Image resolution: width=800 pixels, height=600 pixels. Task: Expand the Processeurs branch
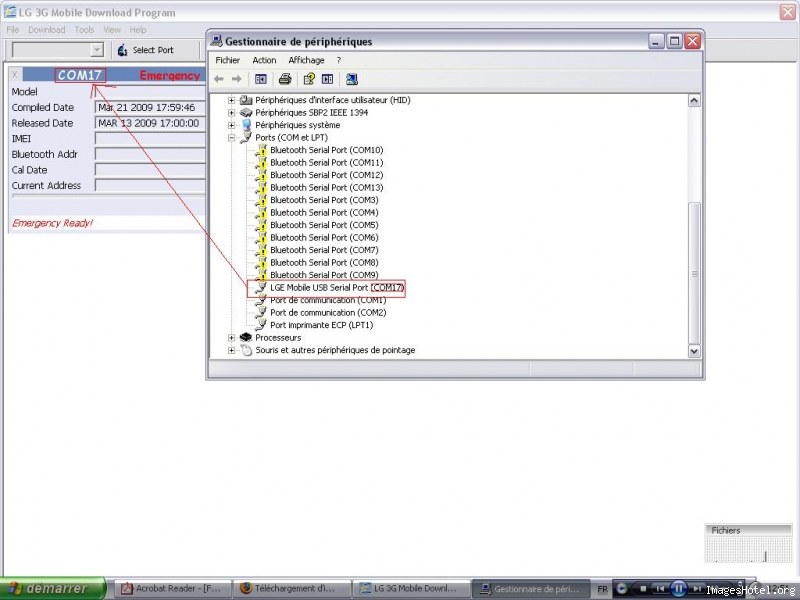tap(230, 337)
